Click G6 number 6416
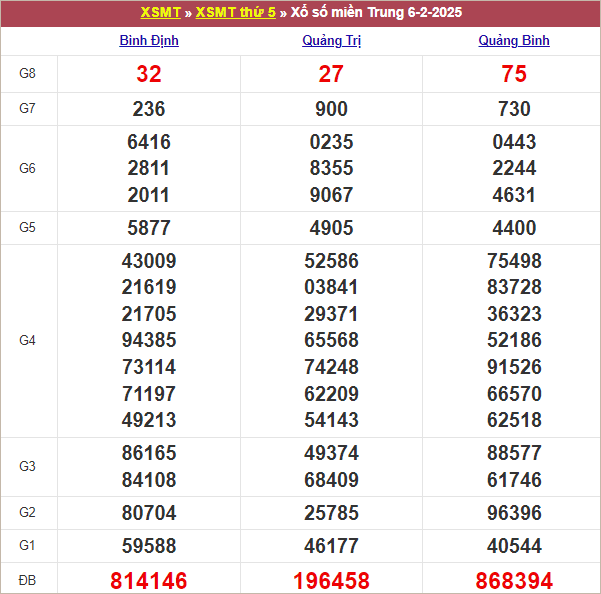 point(149,142)
